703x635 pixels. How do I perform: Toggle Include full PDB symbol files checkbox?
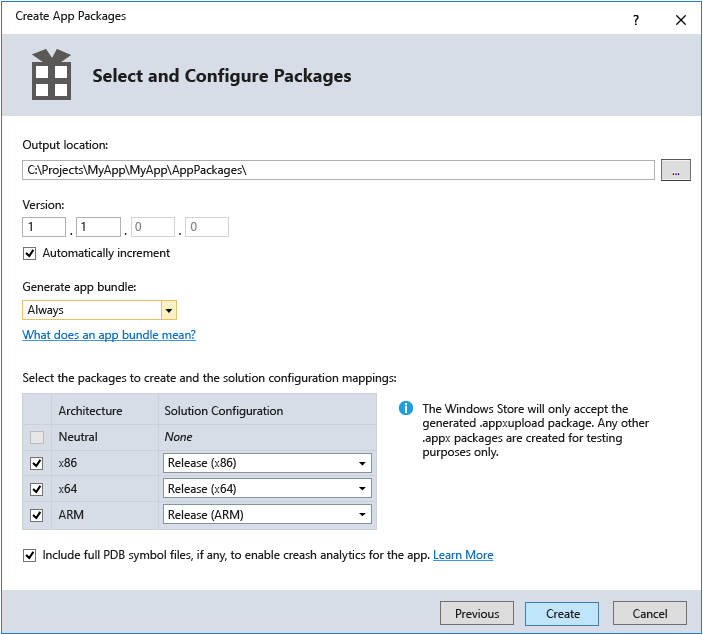pyautogui.click(x=30, y=555)
